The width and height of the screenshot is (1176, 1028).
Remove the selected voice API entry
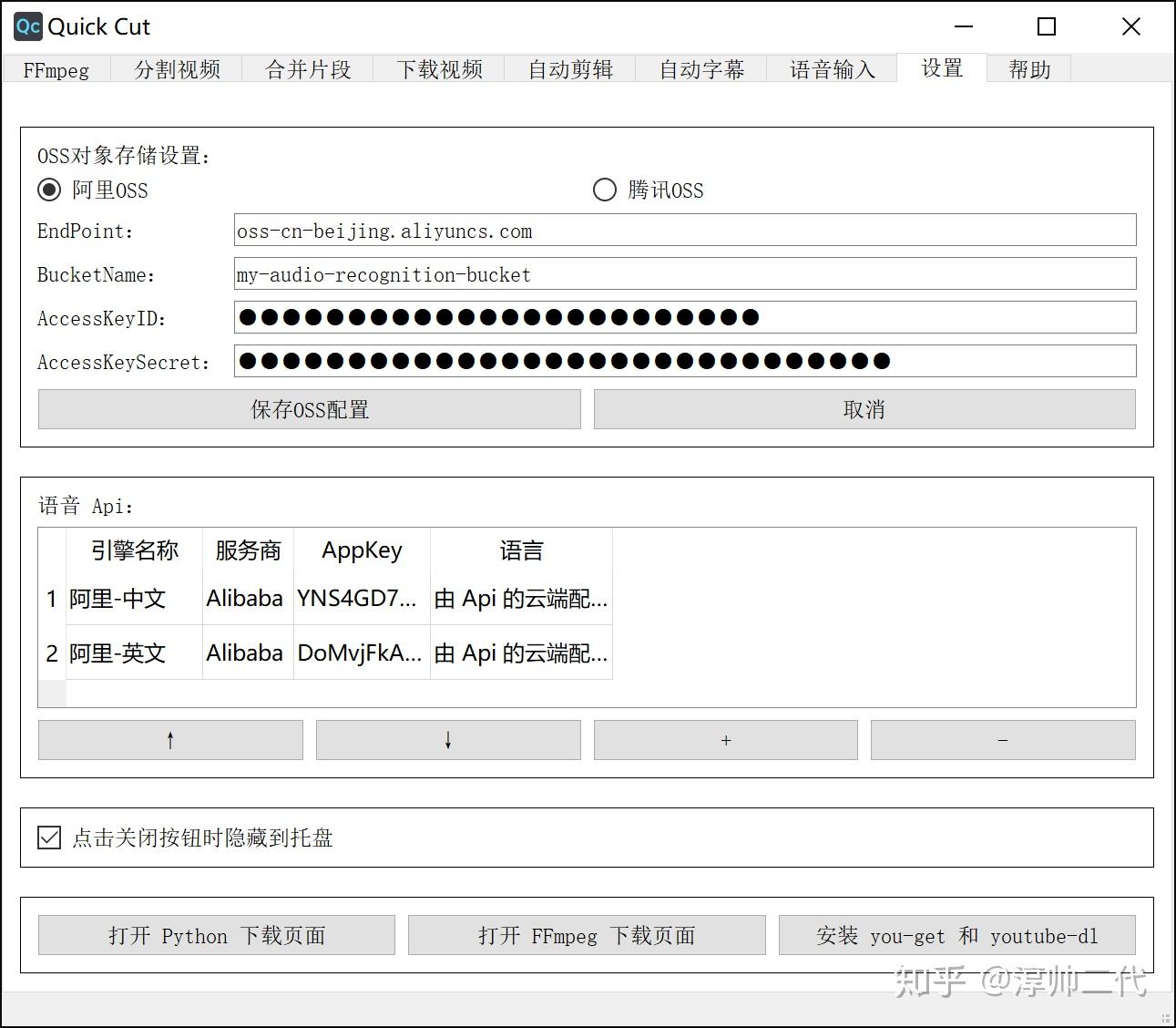point(1002,740)
